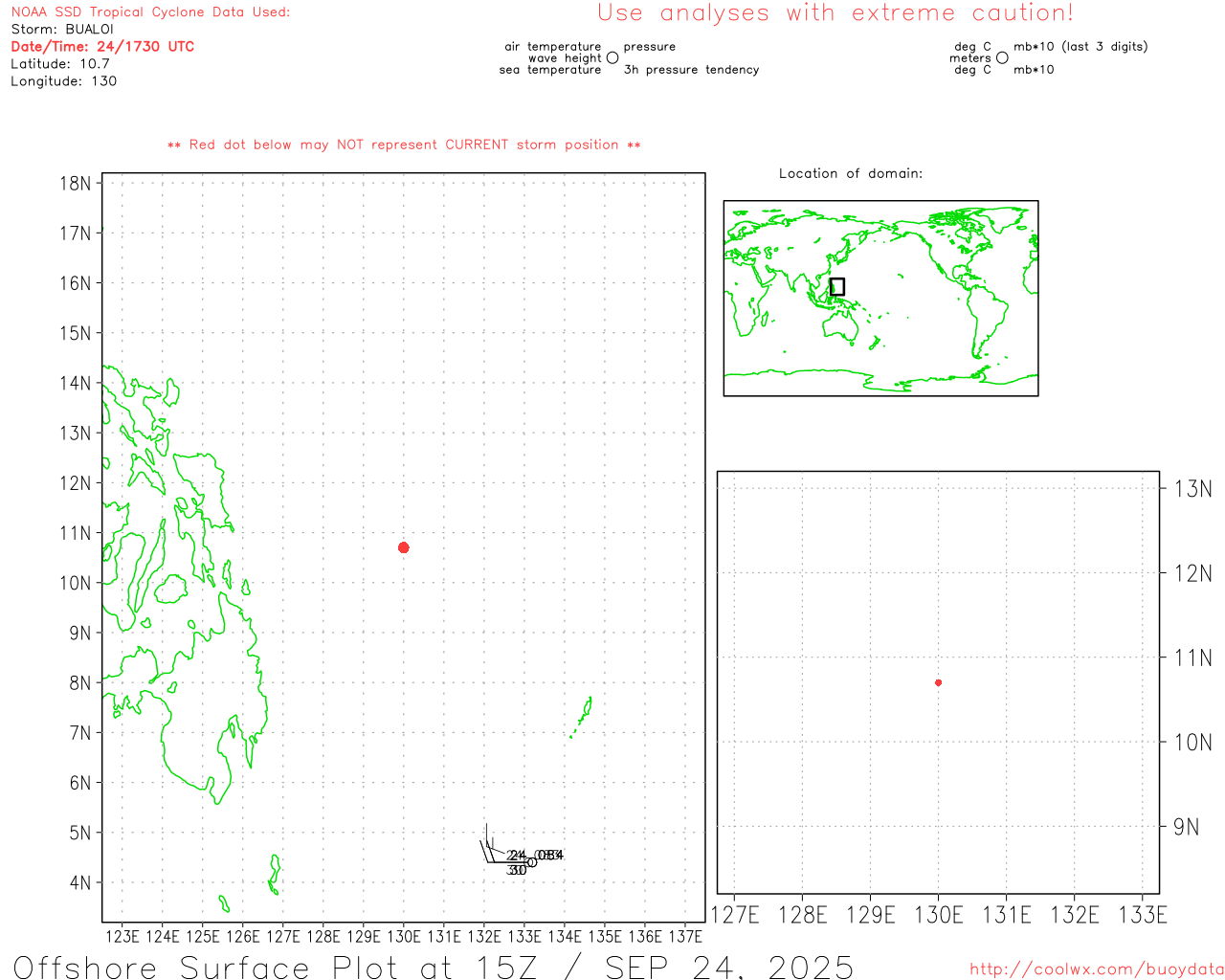Click the red storm dot on main map

click(404, 547)
